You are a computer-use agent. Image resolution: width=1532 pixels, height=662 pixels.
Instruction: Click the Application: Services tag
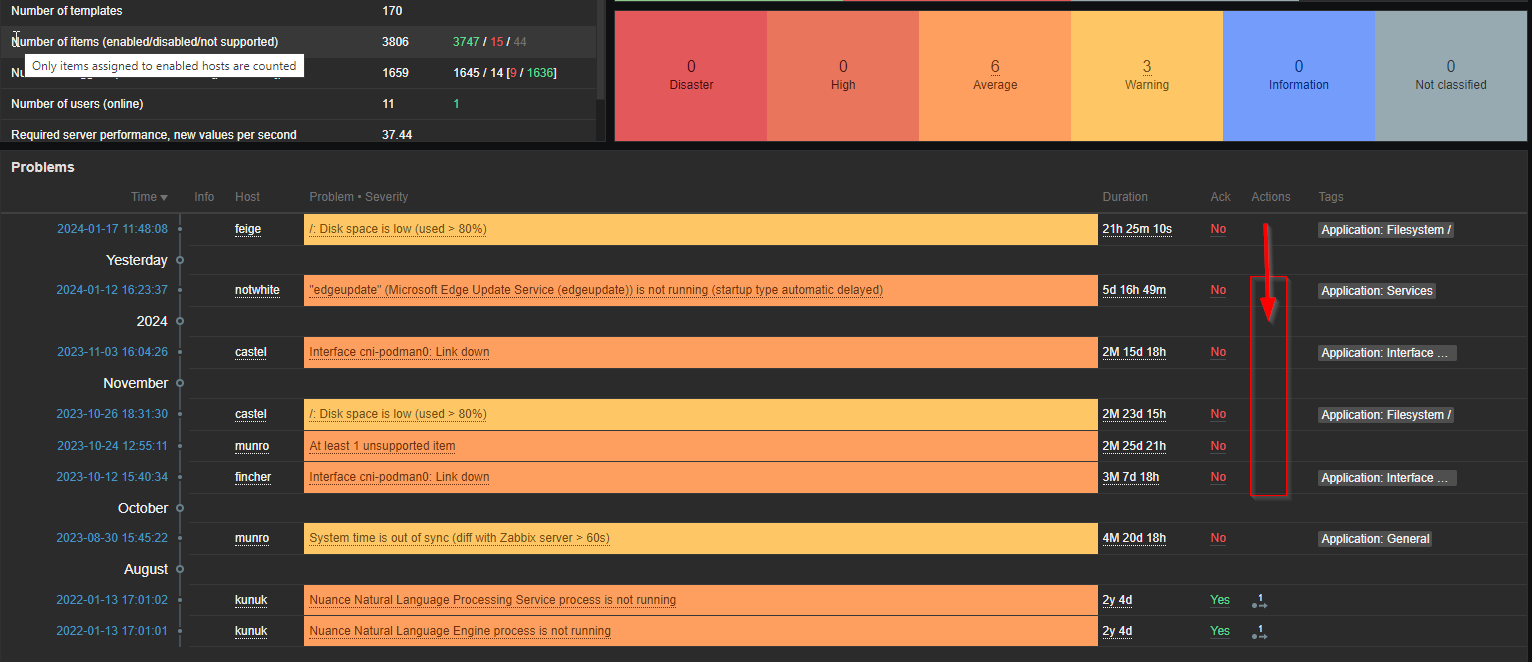point(1377,291)
